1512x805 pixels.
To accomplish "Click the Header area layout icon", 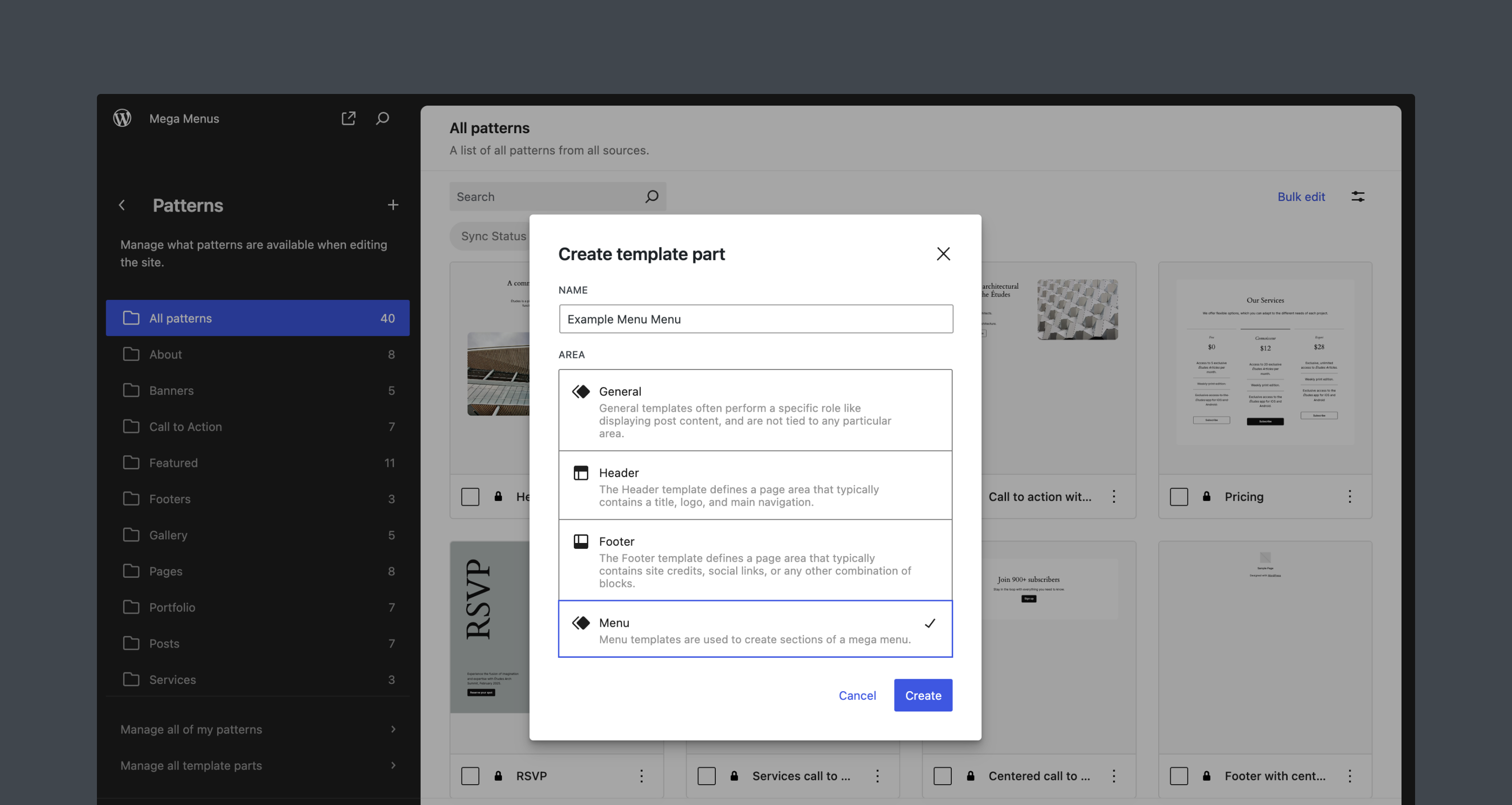I will pos(581,472).
